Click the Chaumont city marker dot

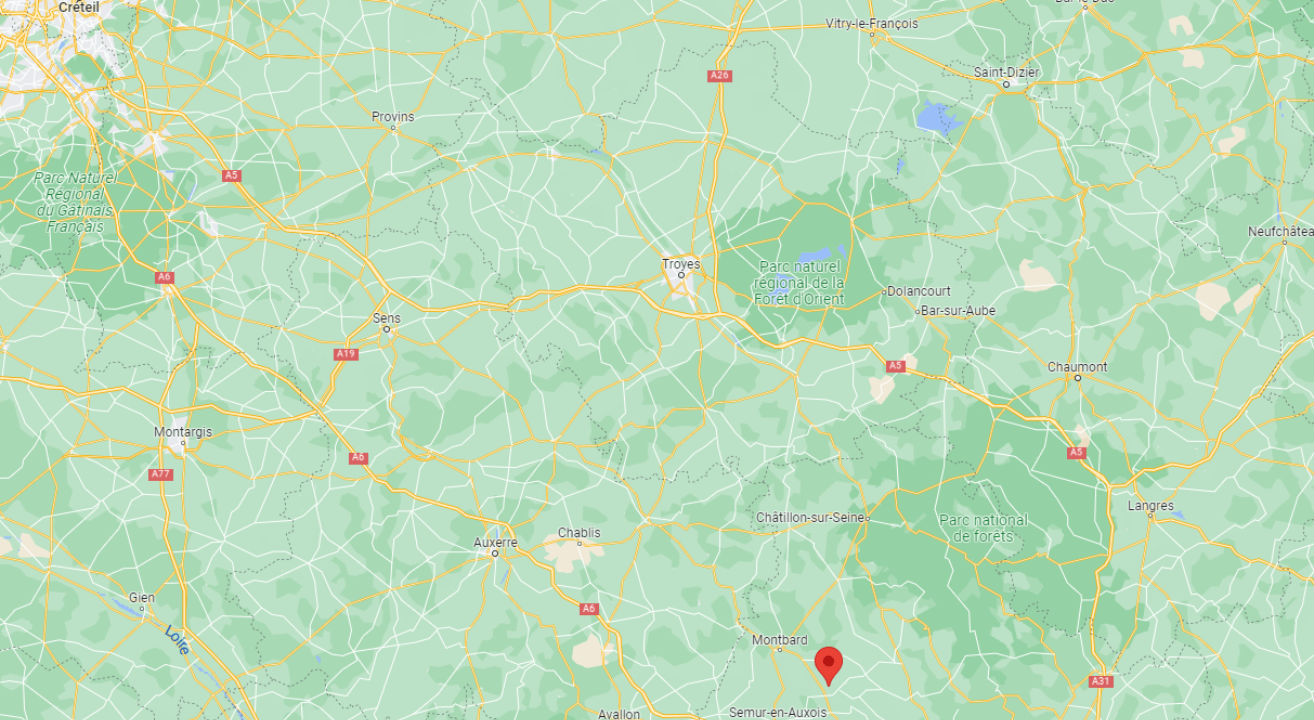pyautogui.click(x=1077, y=378)
